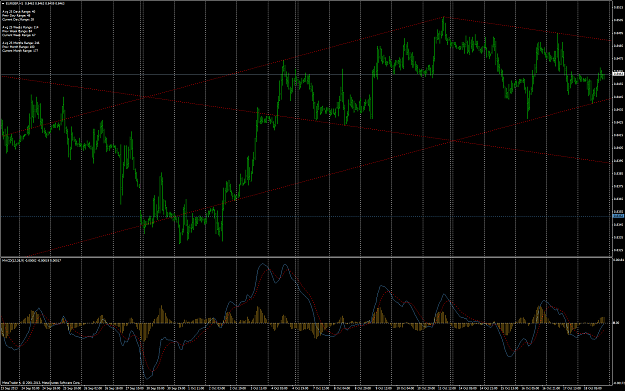Select the 'Prev Month Range' line
Viewport: 625px width, 391px height.
(18, 47)
